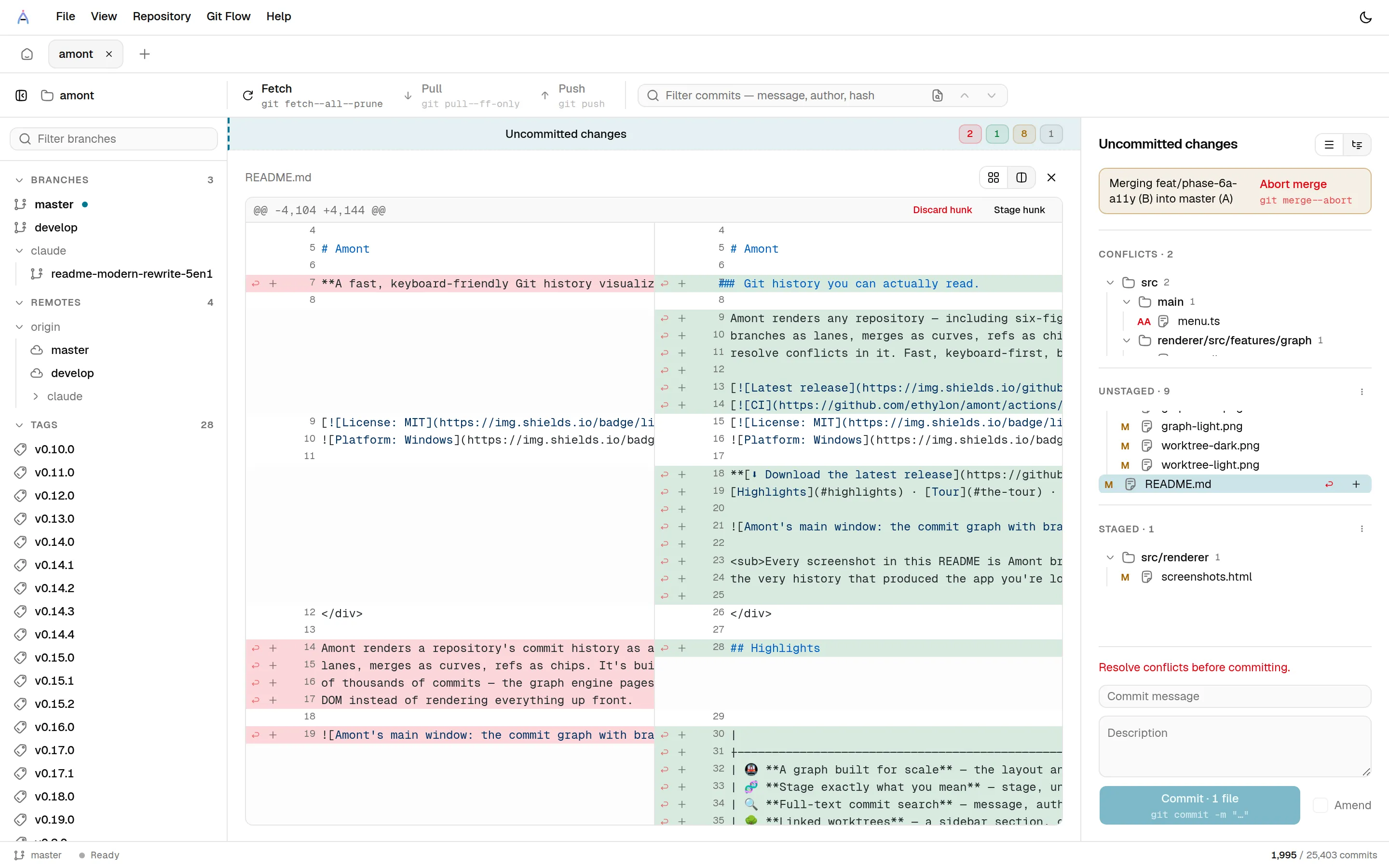The width and height of the screenshot is (1389, 868).
Task: Enable the Amend checkbox
Action: coord(1321,805)
